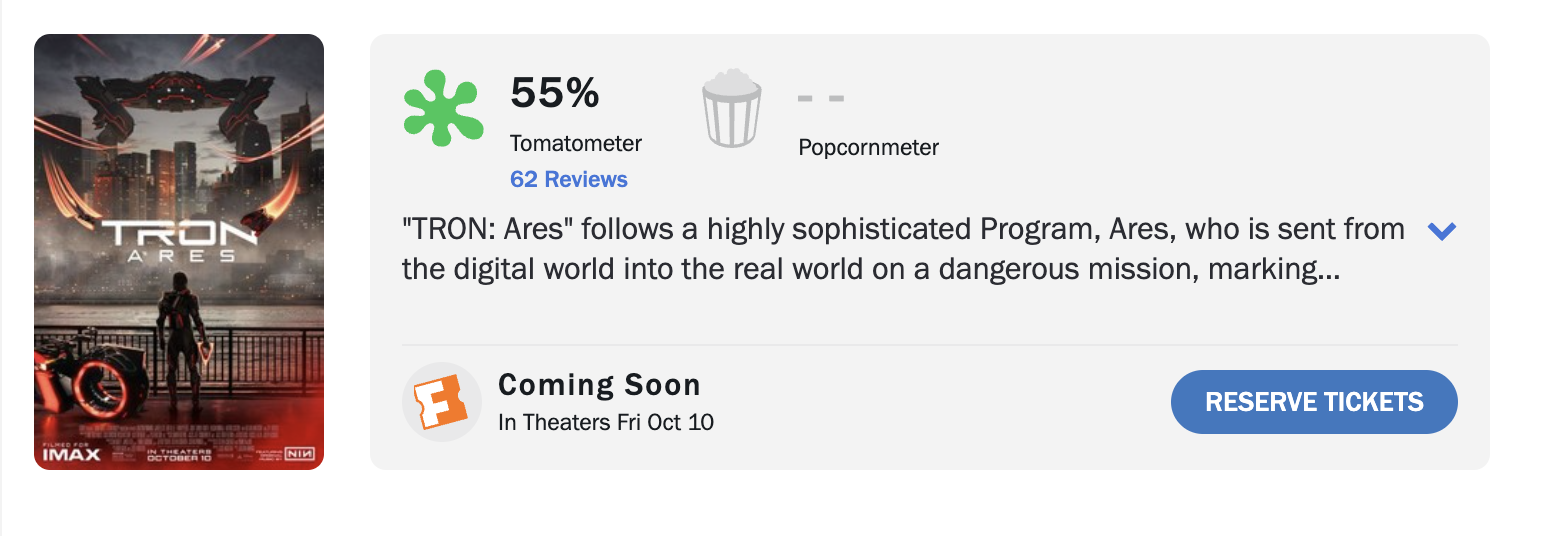Viewport: 1568px width, 536px height.
Task: Click the 55% Tomatometer score
Action: pyautogui.click(x=555, y=93)
